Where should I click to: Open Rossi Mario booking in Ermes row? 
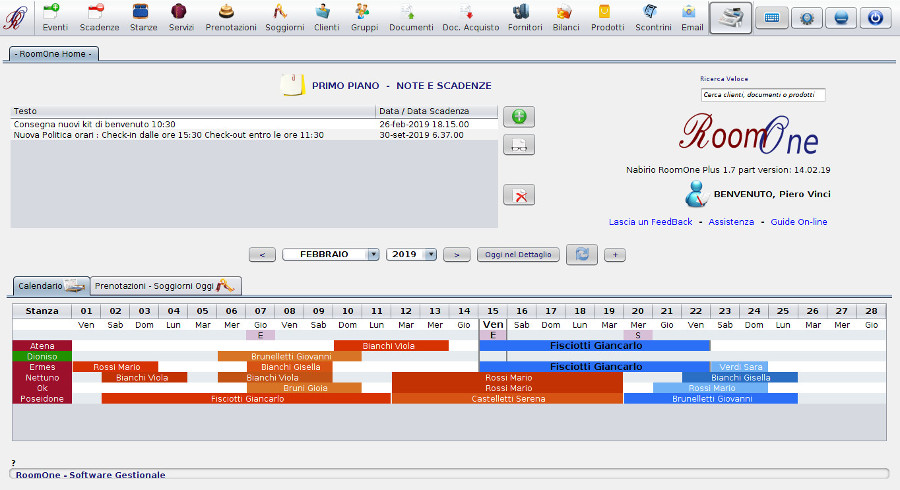[115, 367]
